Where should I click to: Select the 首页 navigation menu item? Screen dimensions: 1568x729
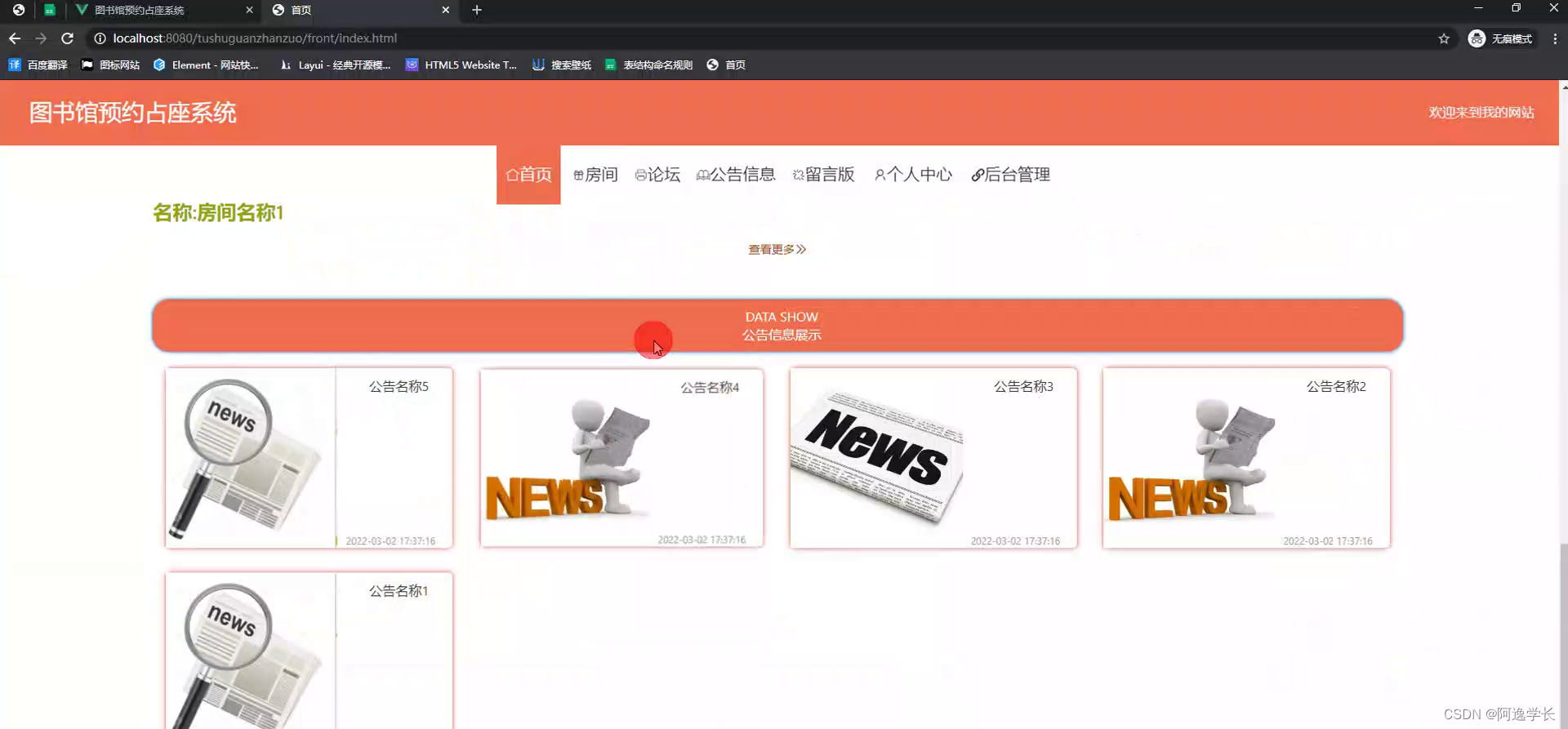[528, 175]
